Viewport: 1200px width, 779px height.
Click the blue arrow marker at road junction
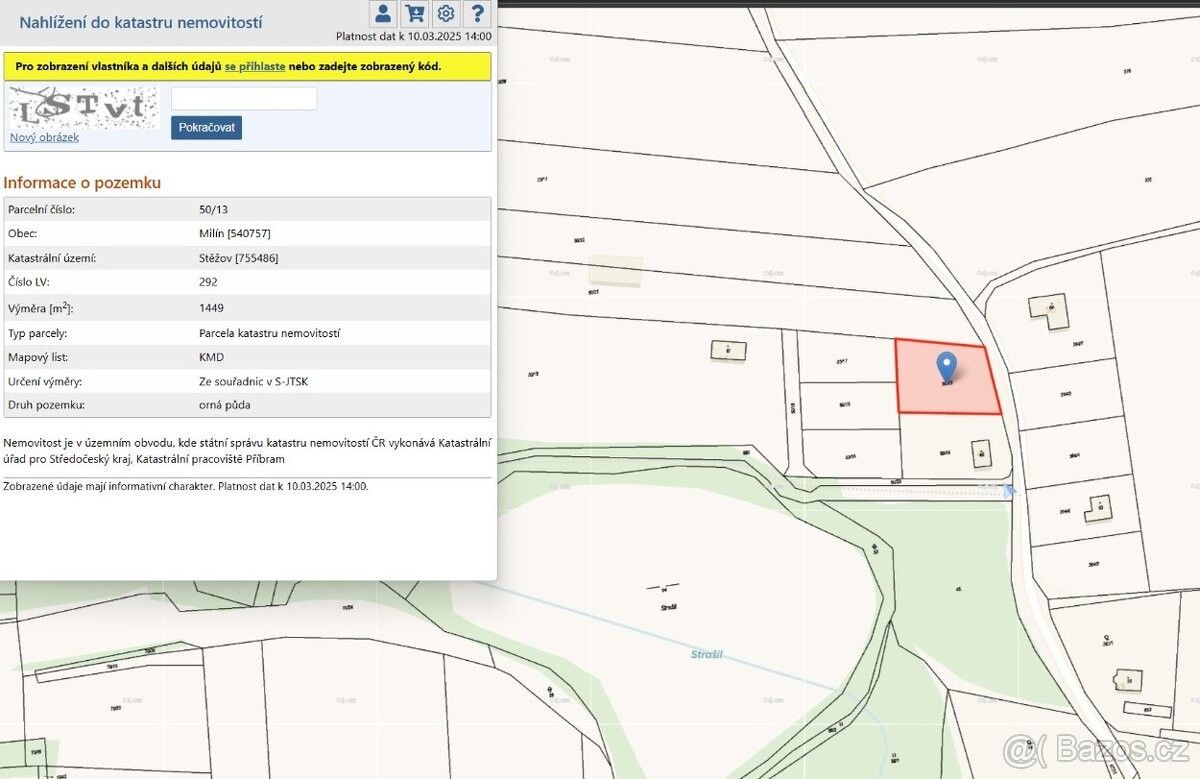coord(1009,490)
